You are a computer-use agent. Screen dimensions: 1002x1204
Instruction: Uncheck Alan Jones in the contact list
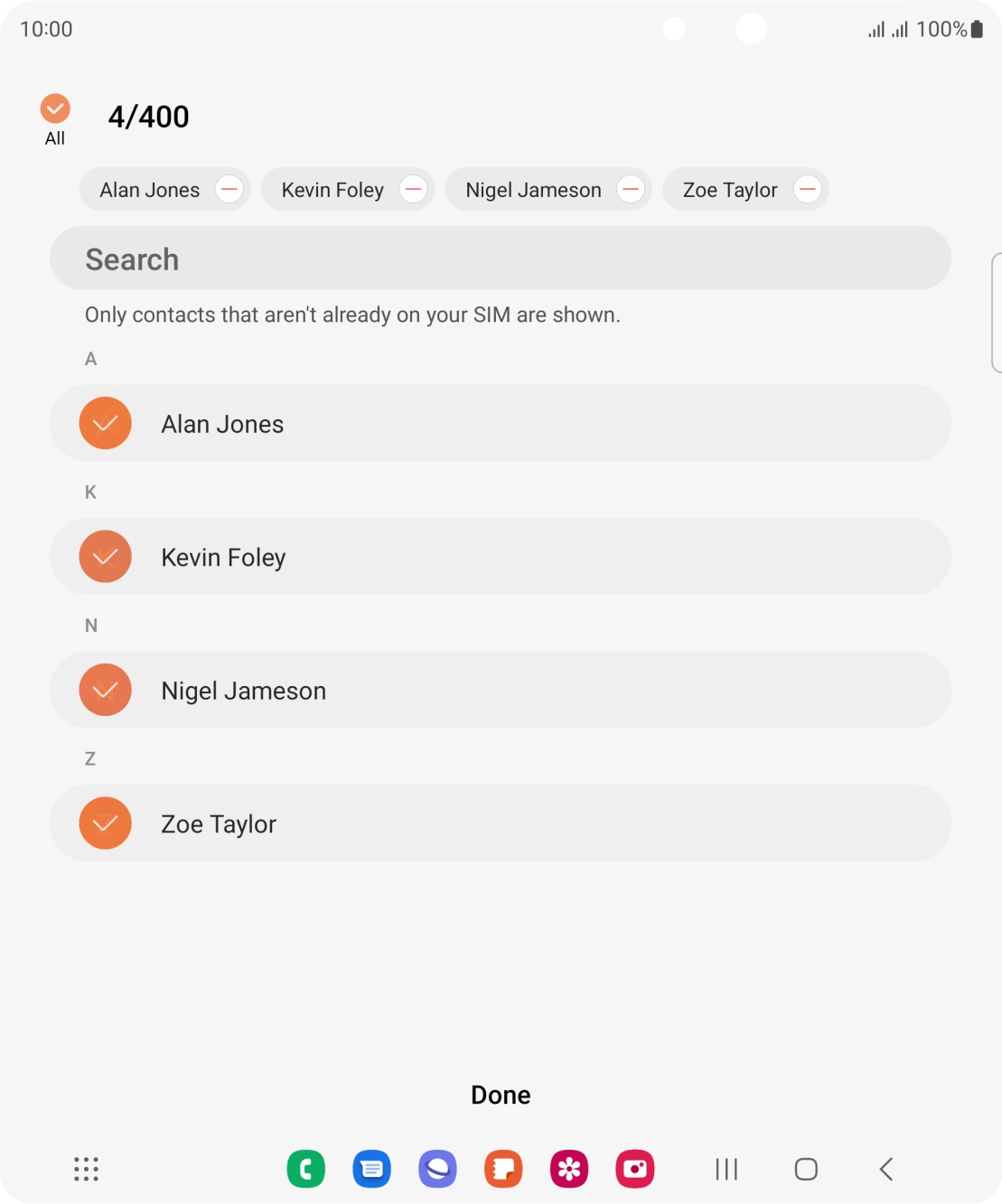(x=106, y=423)
